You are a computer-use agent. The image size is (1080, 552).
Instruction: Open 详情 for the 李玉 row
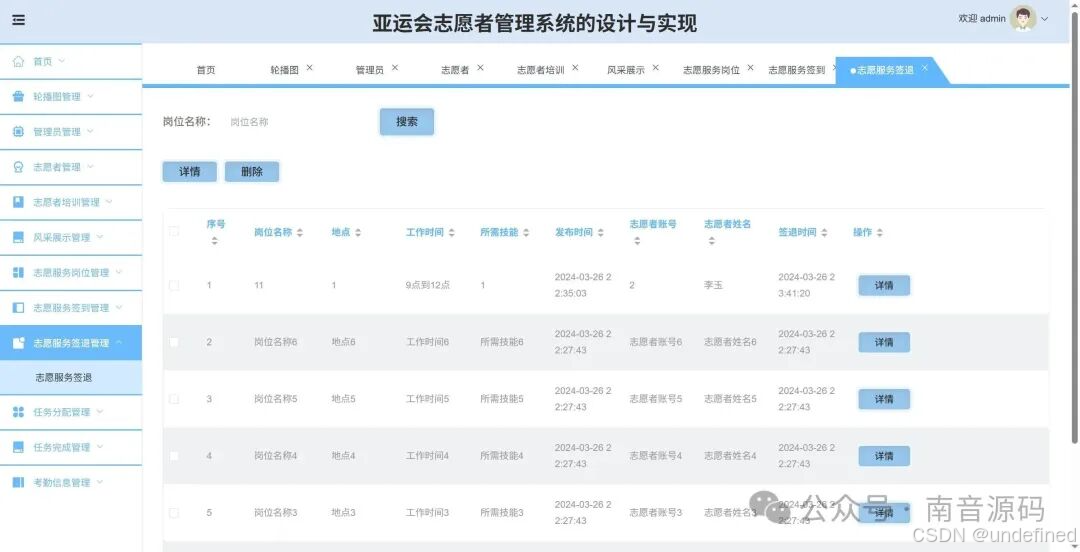(884, 285)
